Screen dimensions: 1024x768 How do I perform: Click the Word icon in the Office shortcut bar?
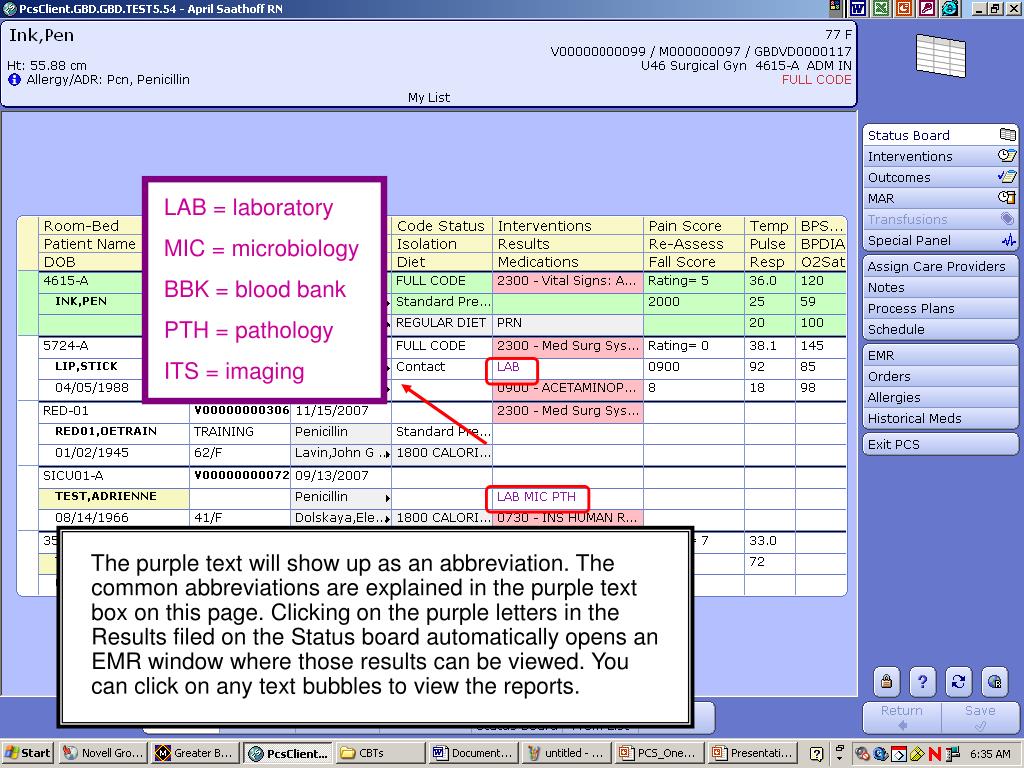(x=858, y=8)
